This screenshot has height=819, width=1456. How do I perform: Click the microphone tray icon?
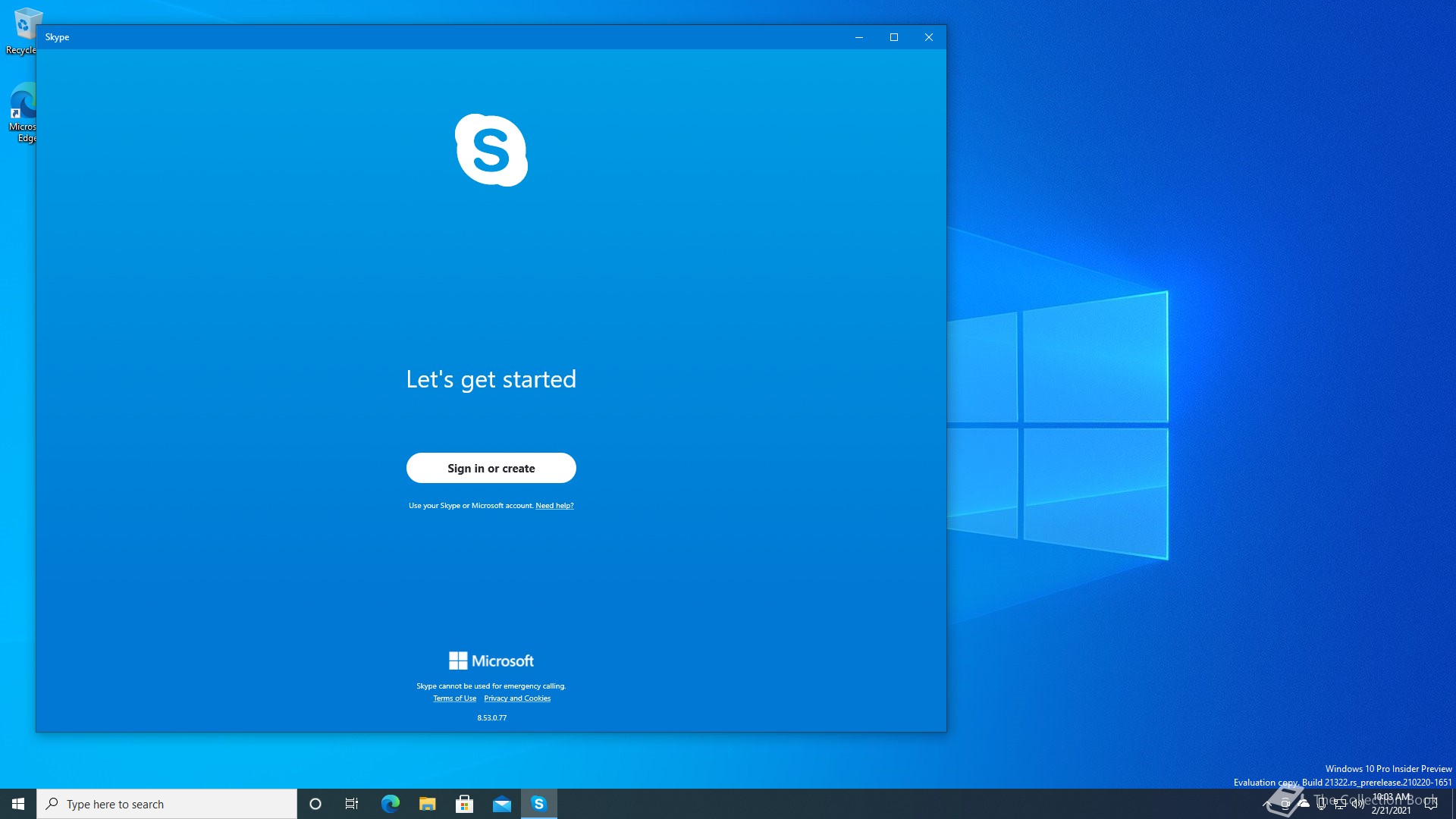coord(1322,804)
